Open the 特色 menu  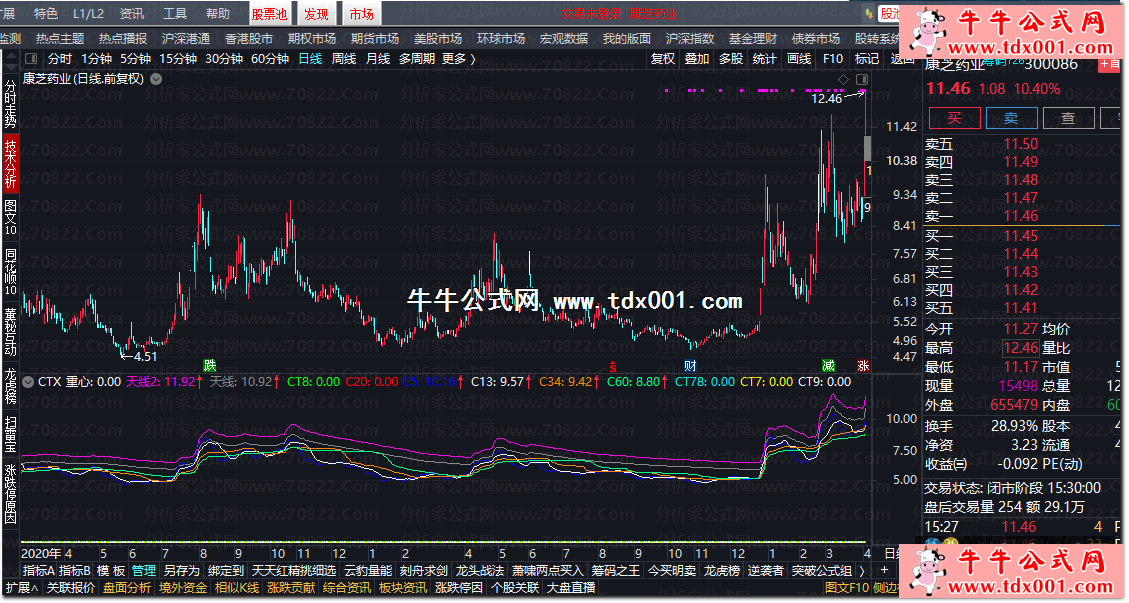coord(45,14)
